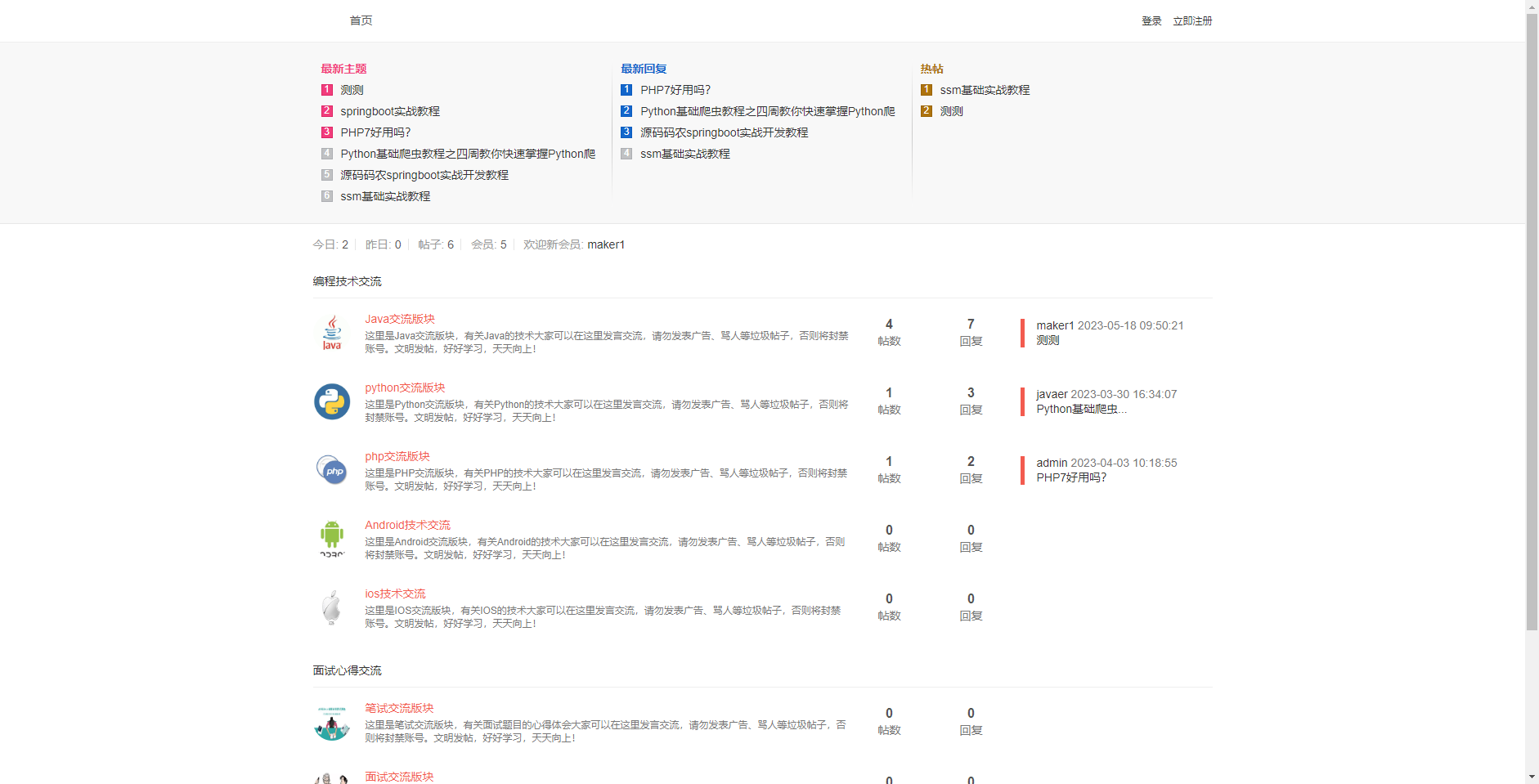
Task: Go to 首页 in the top navigation
Action: coord(361,20)
